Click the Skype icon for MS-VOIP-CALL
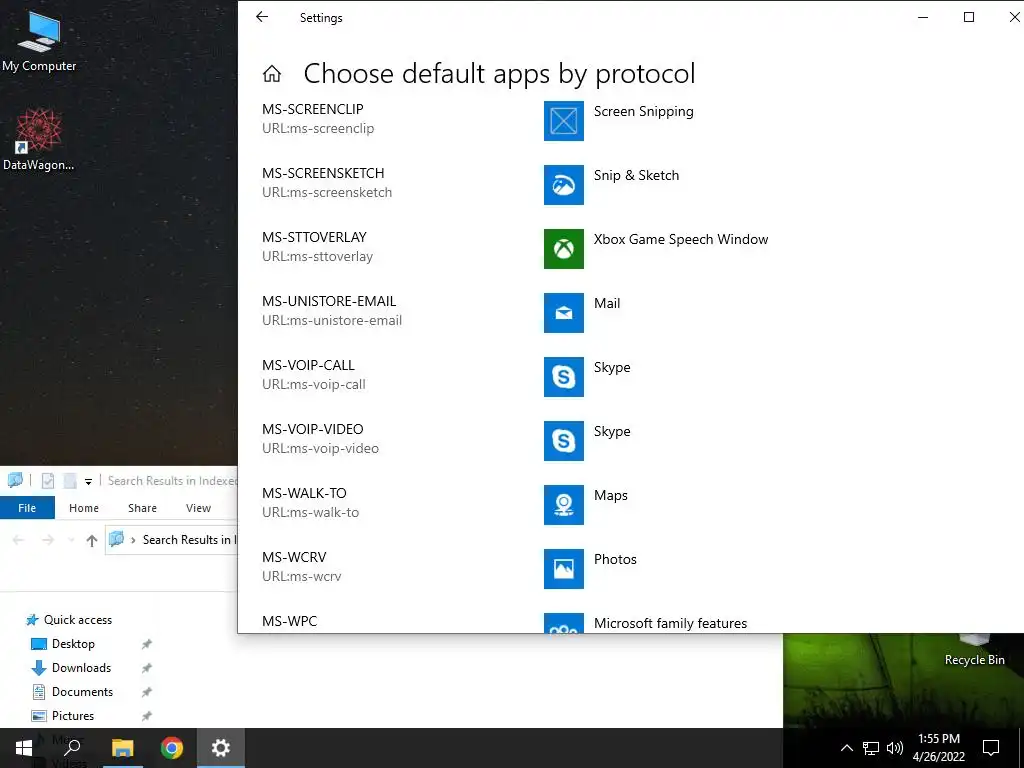Viewport: 1024px width, 768px height. tap(564, 377)
